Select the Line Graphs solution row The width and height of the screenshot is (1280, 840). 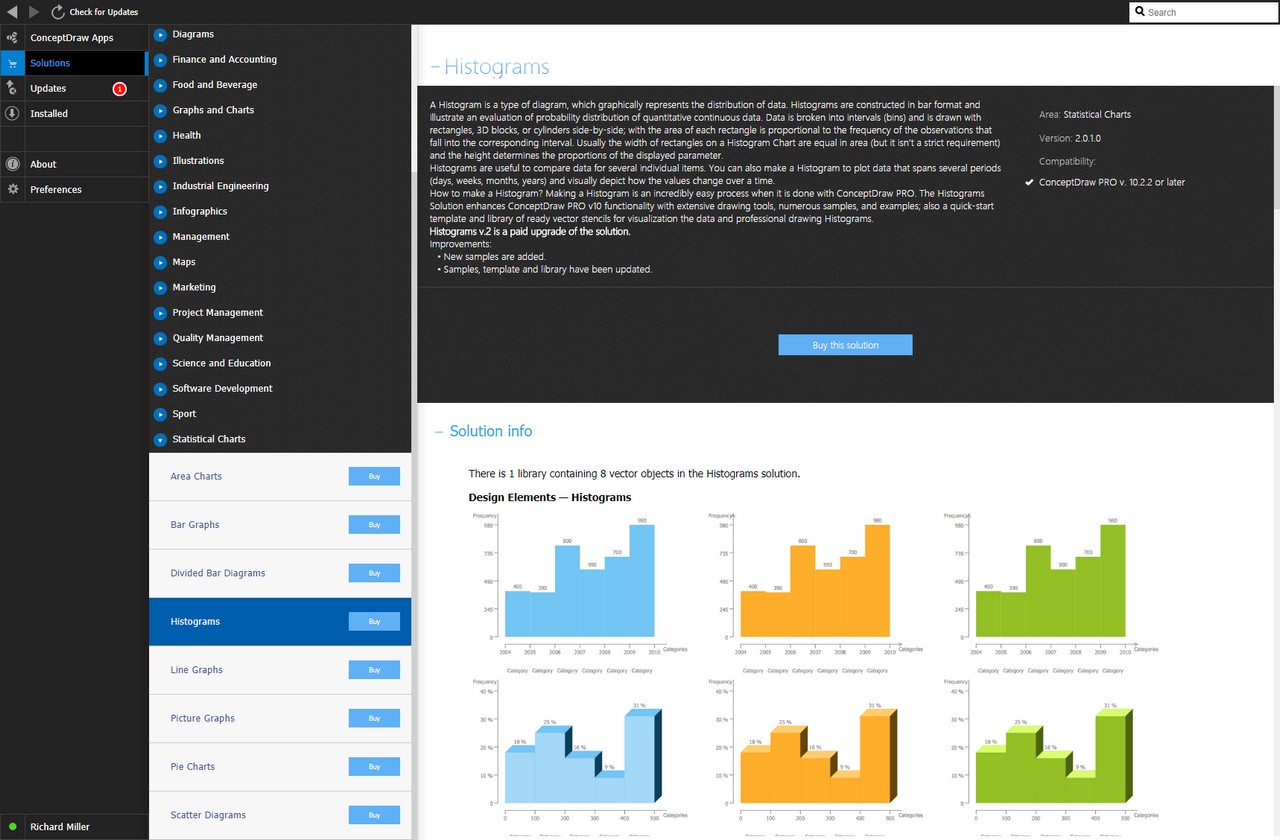(x=280, y=670)
